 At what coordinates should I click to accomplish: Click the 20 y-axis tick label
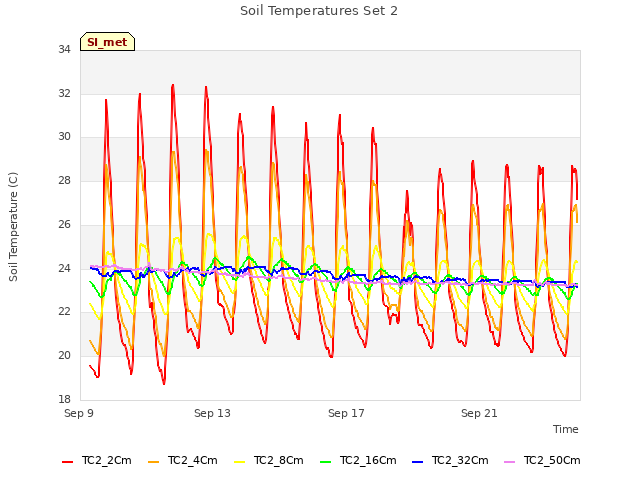(64, 356)
